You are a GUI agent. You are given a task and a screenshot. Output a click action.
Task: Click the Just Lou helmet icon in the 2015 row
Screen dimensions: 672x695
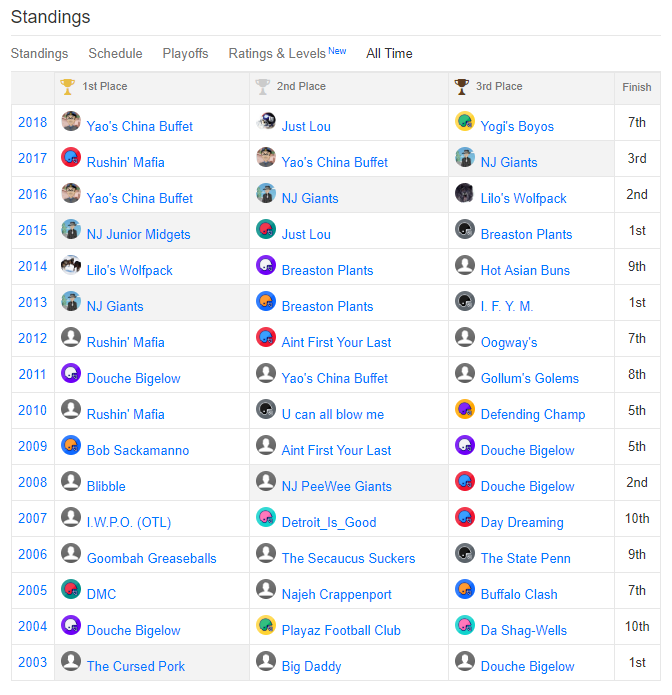(266, 229)
